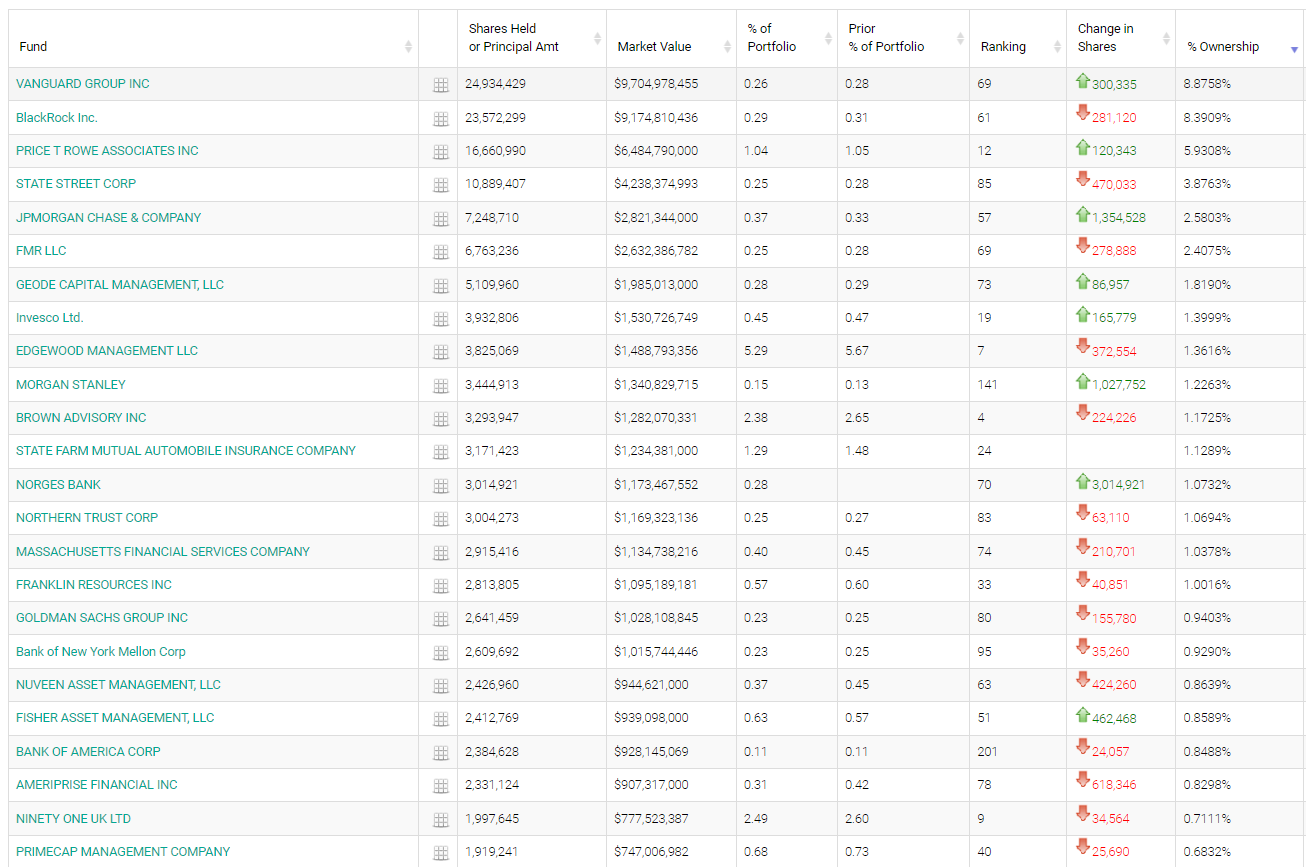The image size is (1306, 867).
Task: Click grid icon for PRIMECAP MANAGEMENT COMPANY
Action: (440, 853)
